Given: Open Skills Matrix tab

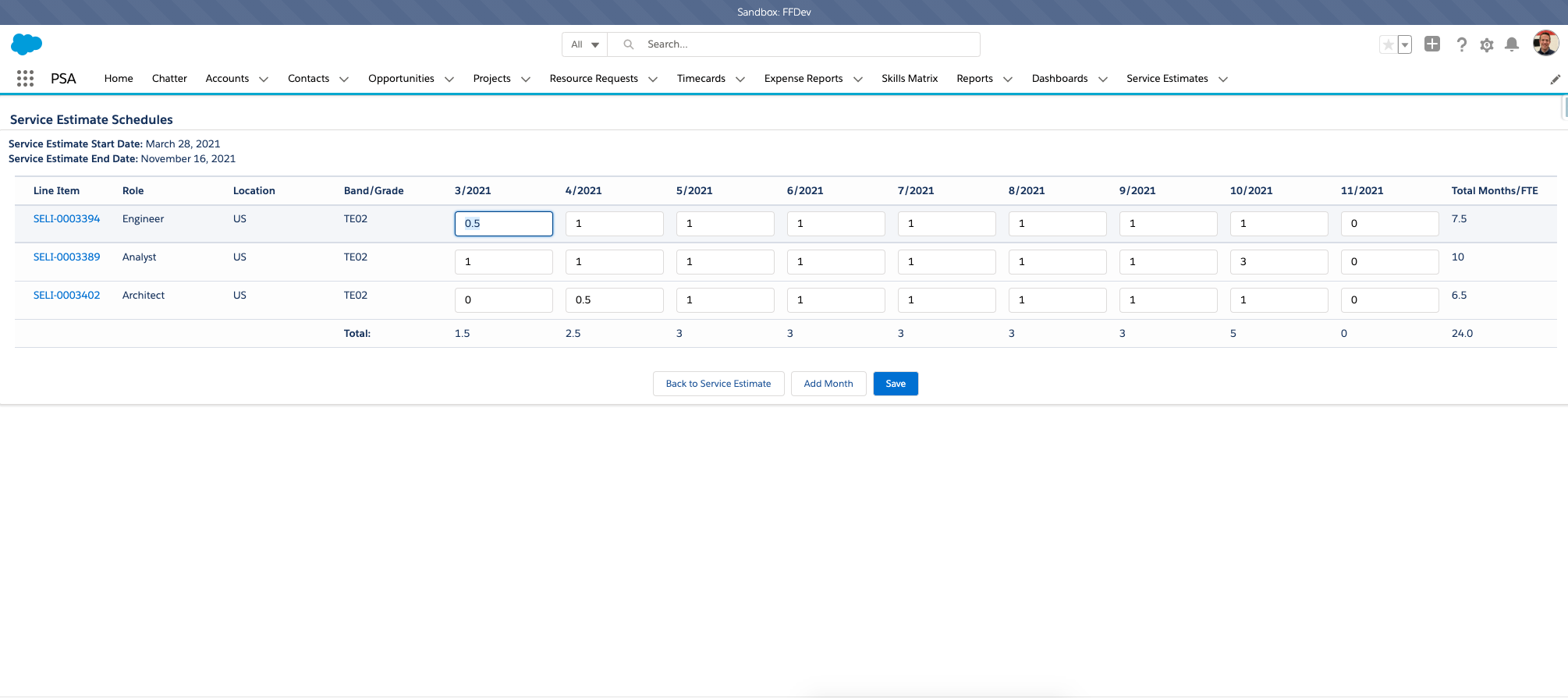Looking at the screenshot, I should tap(910, 79).
